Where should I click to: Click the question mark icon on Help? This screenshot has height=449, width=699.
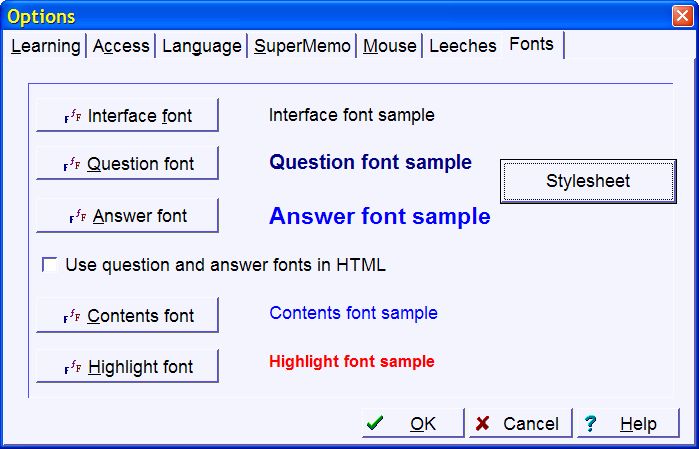pos(590,424)
